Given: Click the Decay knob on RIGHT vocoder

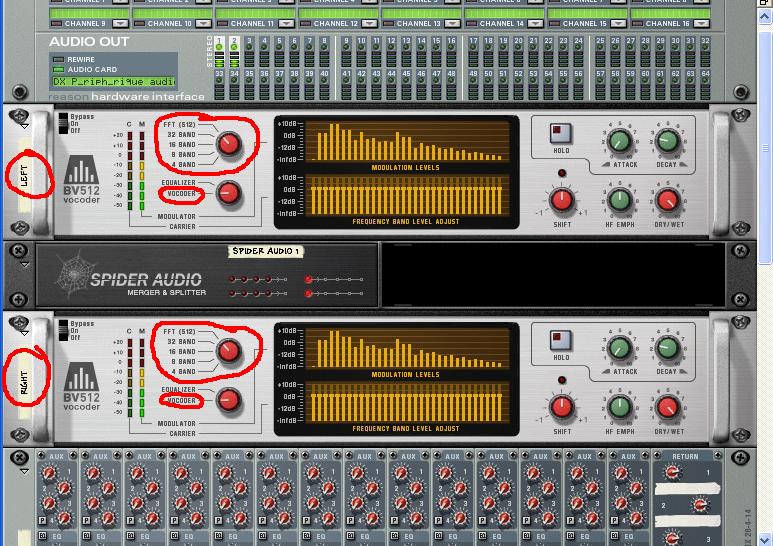Looking at the screenshot, I should pyautogui.click(x=668, y=348).
